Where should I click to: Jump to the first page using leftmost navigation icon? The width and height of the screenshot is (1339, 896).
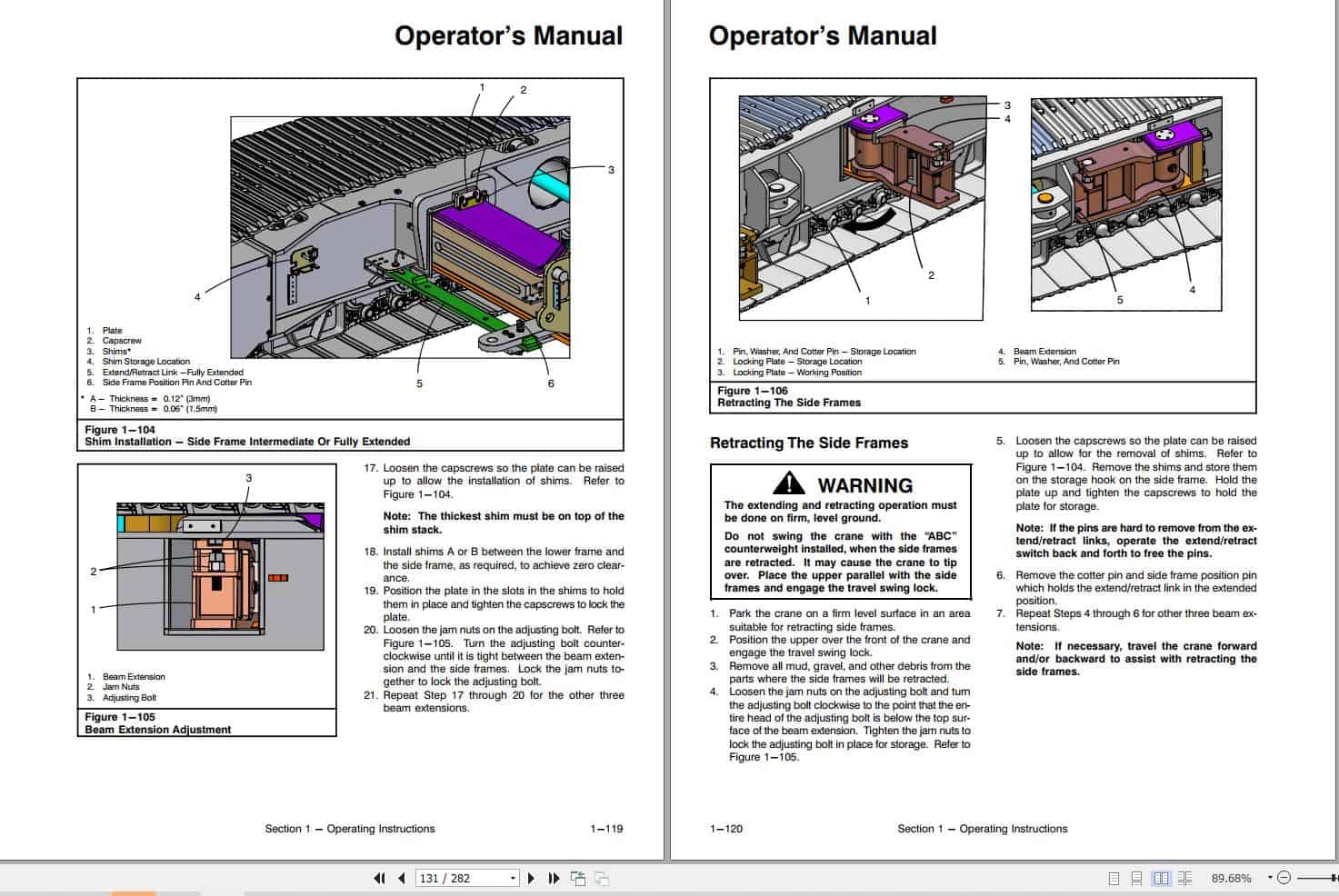pyautogui.click(x=380, y=878)
